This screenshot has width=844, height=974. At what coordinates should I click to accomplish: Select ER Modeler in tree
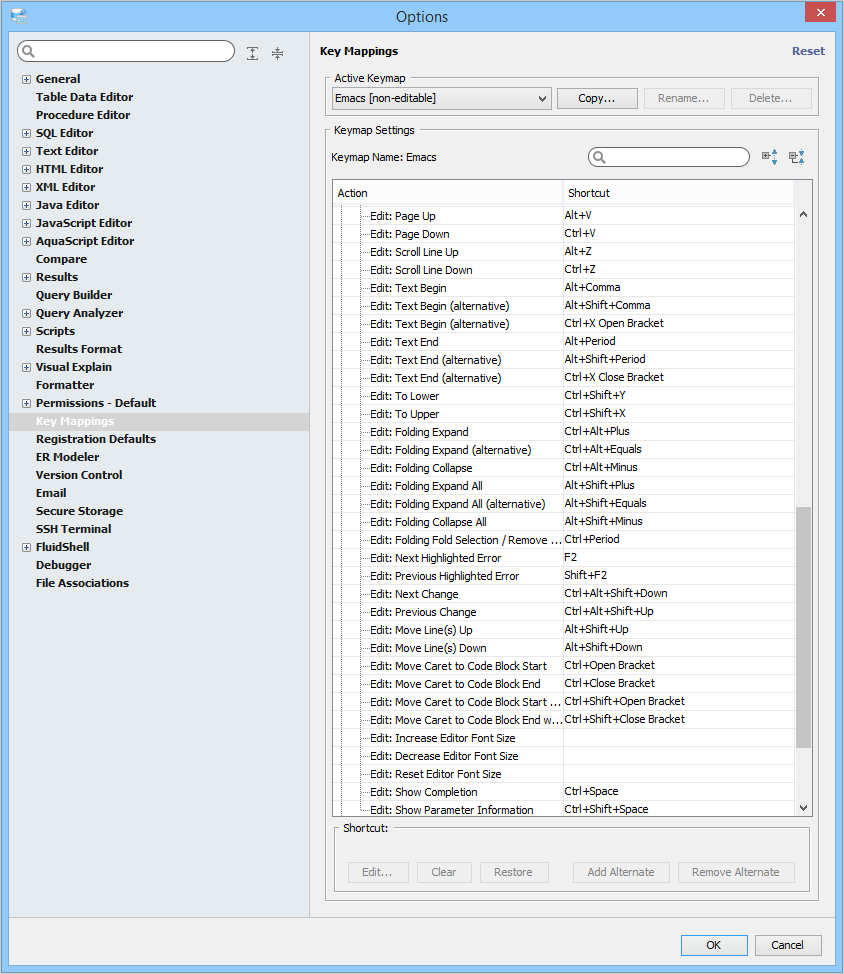tap(68, 457)
